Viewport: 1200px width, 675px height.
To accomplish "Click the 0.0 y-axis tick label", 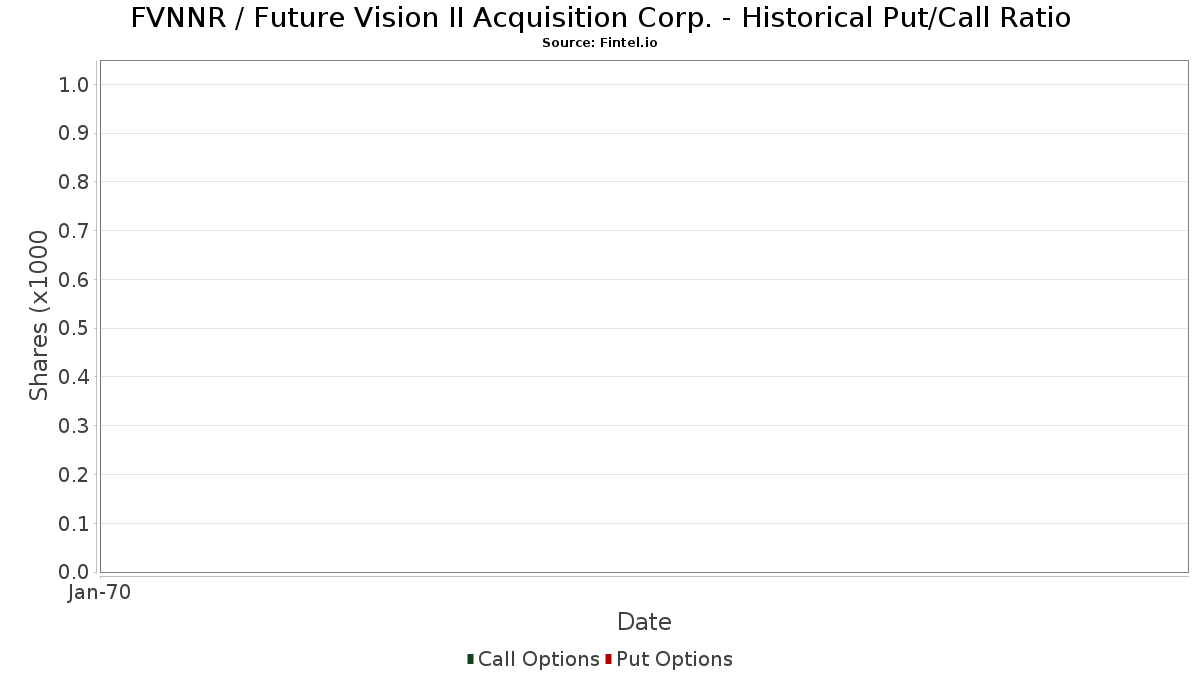I will (74, 572).
